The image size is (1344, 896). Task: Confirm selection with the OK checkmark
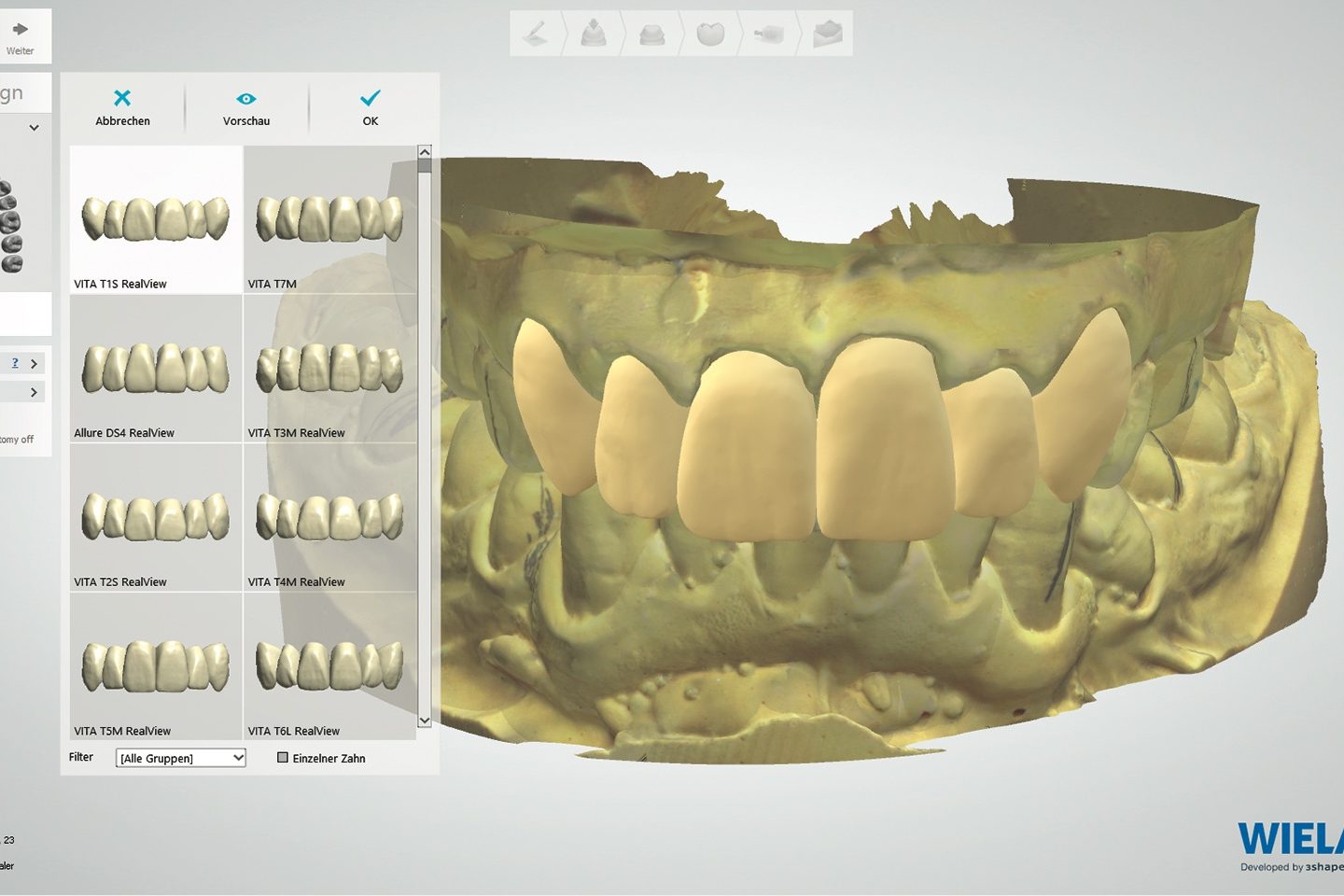(371, 98)
